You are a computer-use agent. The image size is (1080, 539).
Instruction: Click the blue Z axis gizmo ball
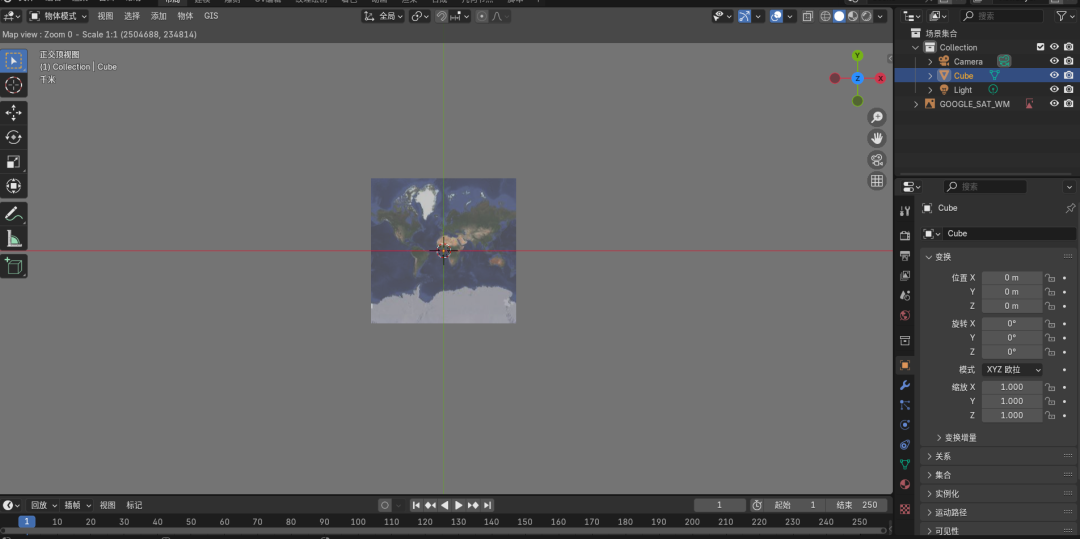coord(858,78)
